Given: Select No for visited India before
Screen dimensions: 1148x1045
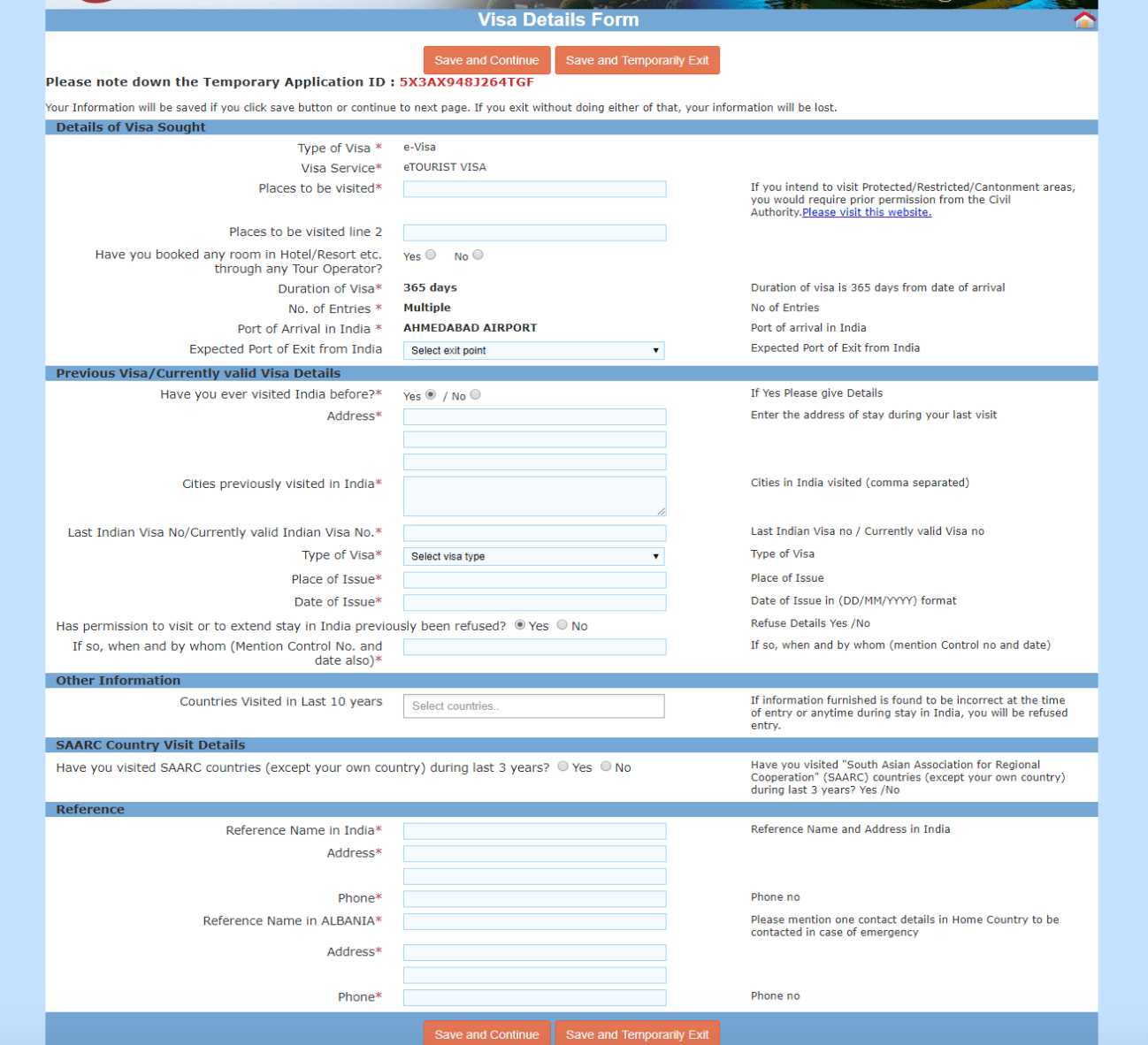Looking at the screenshot, I should (475, 394).
